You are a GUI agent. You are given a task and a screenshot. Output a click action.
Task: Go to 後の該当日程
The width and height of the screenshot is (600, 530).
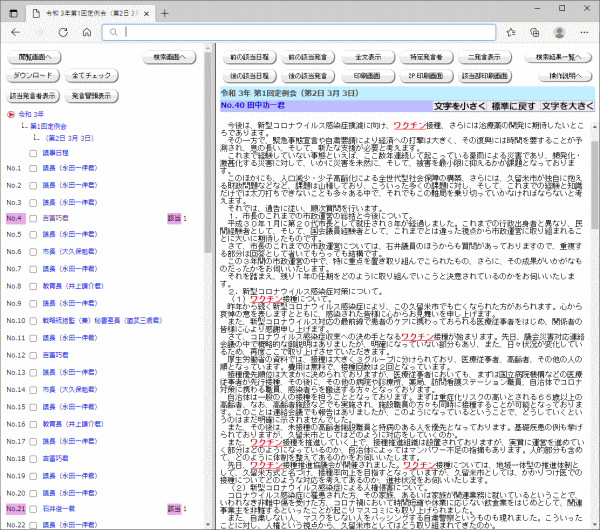click(249, 76)
